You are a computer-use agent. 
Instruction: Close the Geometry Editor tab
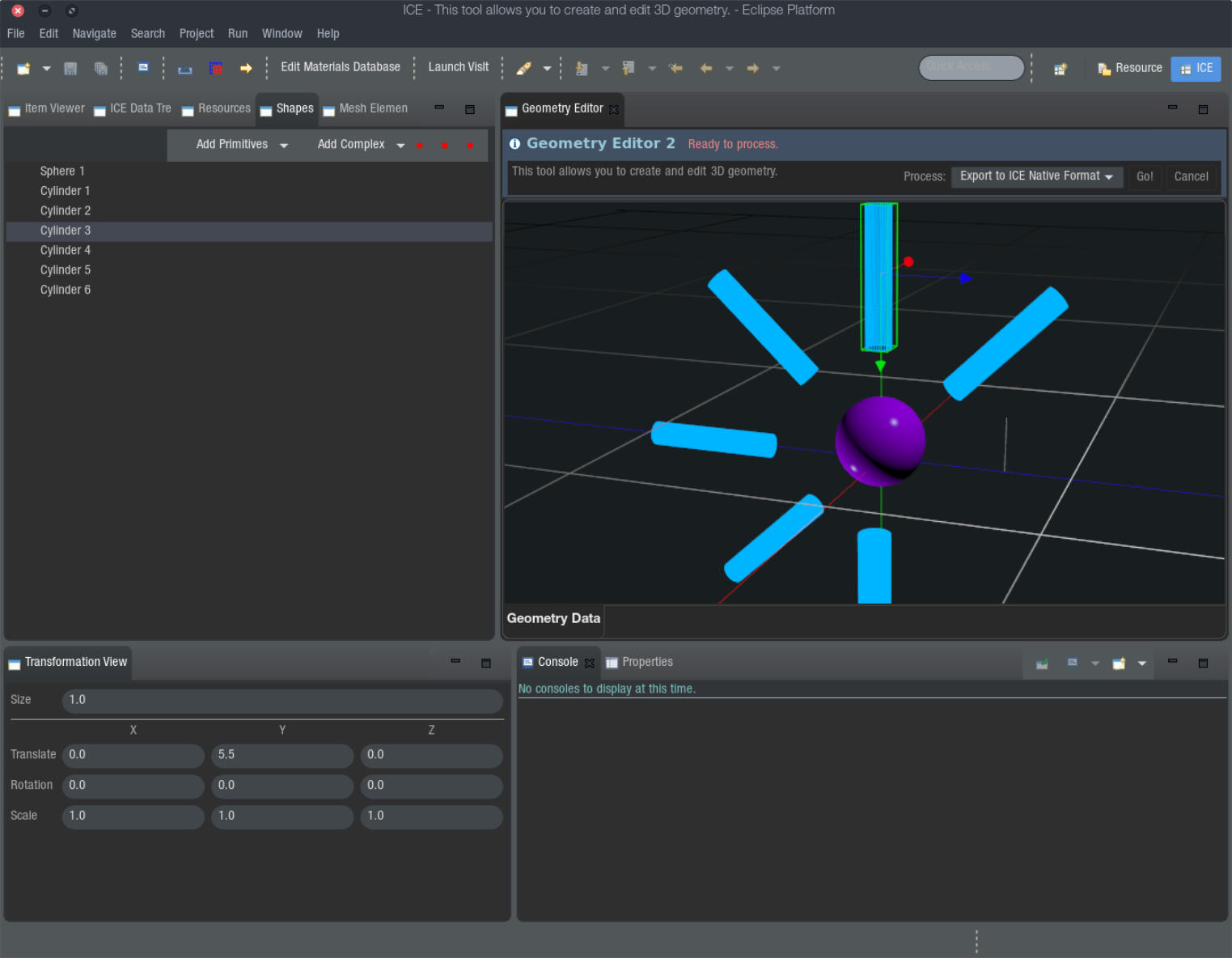(x=614, y=109)
